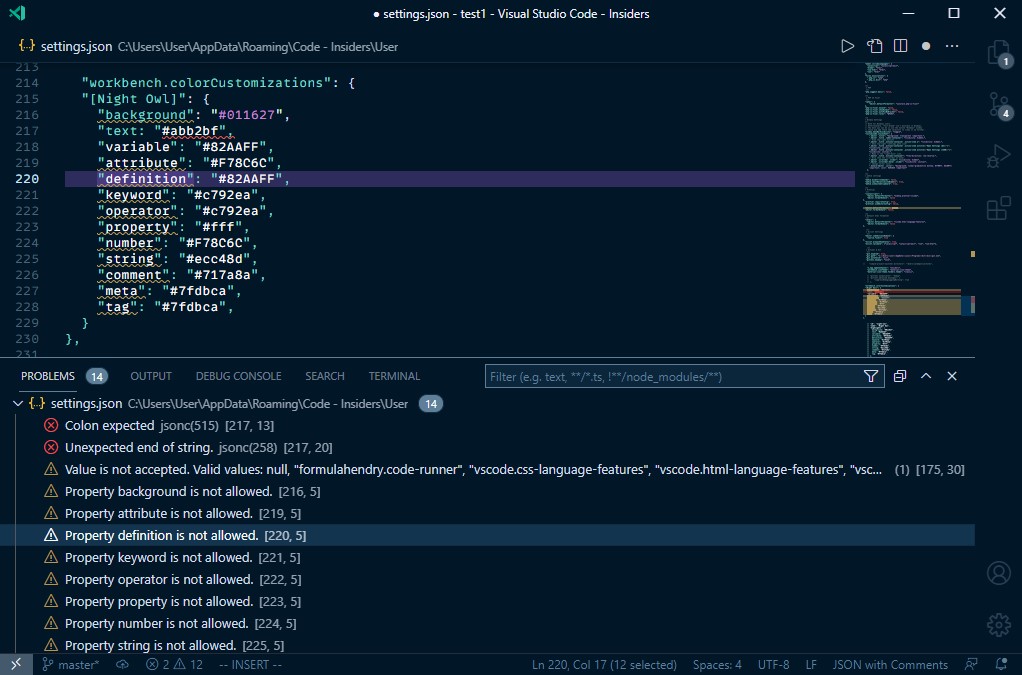
Task: Click the Run Code play icon
Action: (x=847, y=46)
